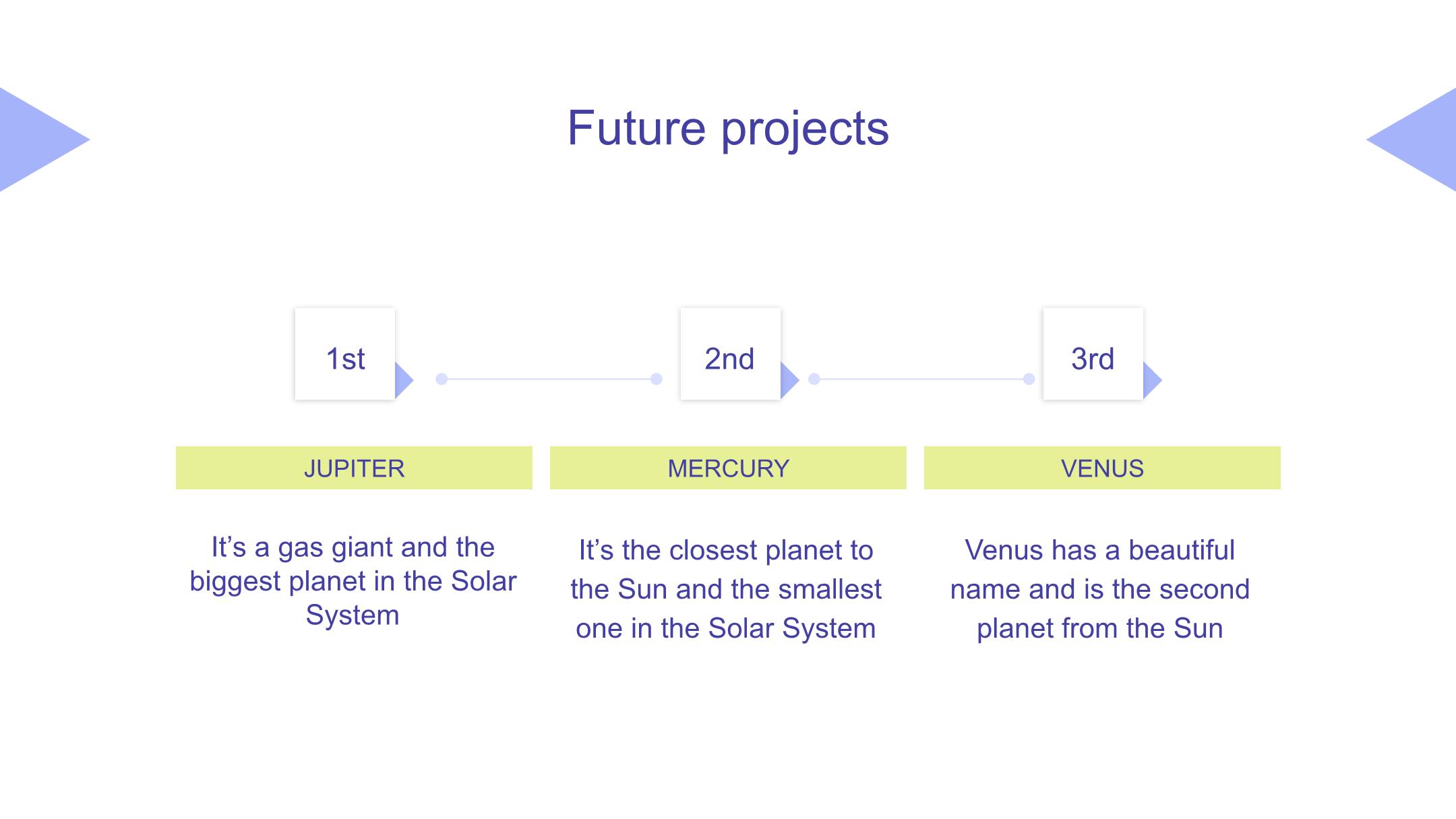Click the connector line between 1st and 2nd
The image size is (1456, 819).
point(549,379)
